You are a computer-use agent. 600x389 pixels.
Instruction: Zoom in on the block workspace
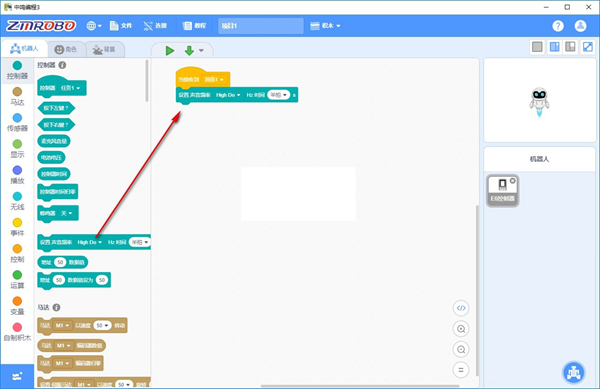pyautogui.click(x=461, y=329)
